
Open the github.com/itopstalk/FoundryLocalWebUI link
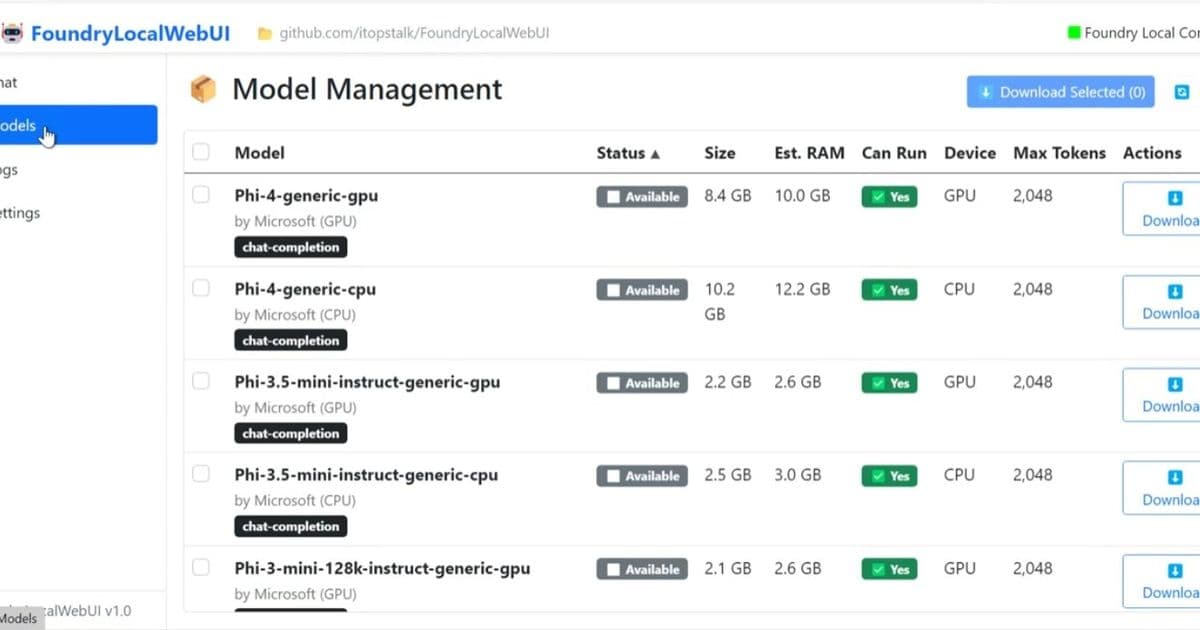tap(413, 33)
